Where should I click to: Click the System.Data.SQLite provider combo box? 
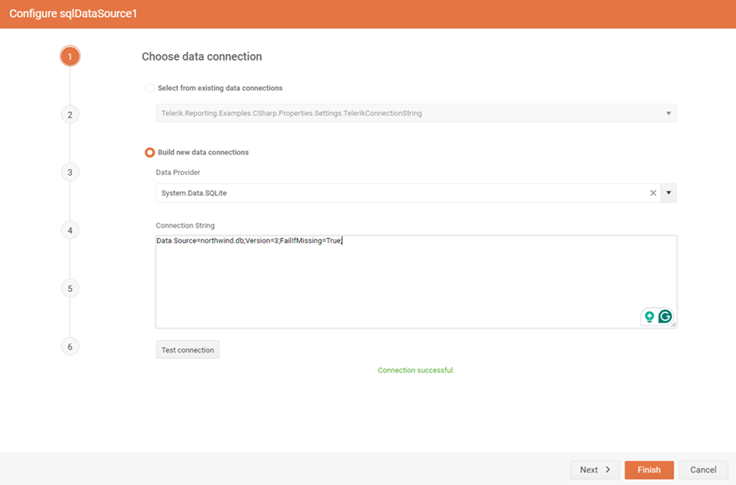click(x=400, y=193)
